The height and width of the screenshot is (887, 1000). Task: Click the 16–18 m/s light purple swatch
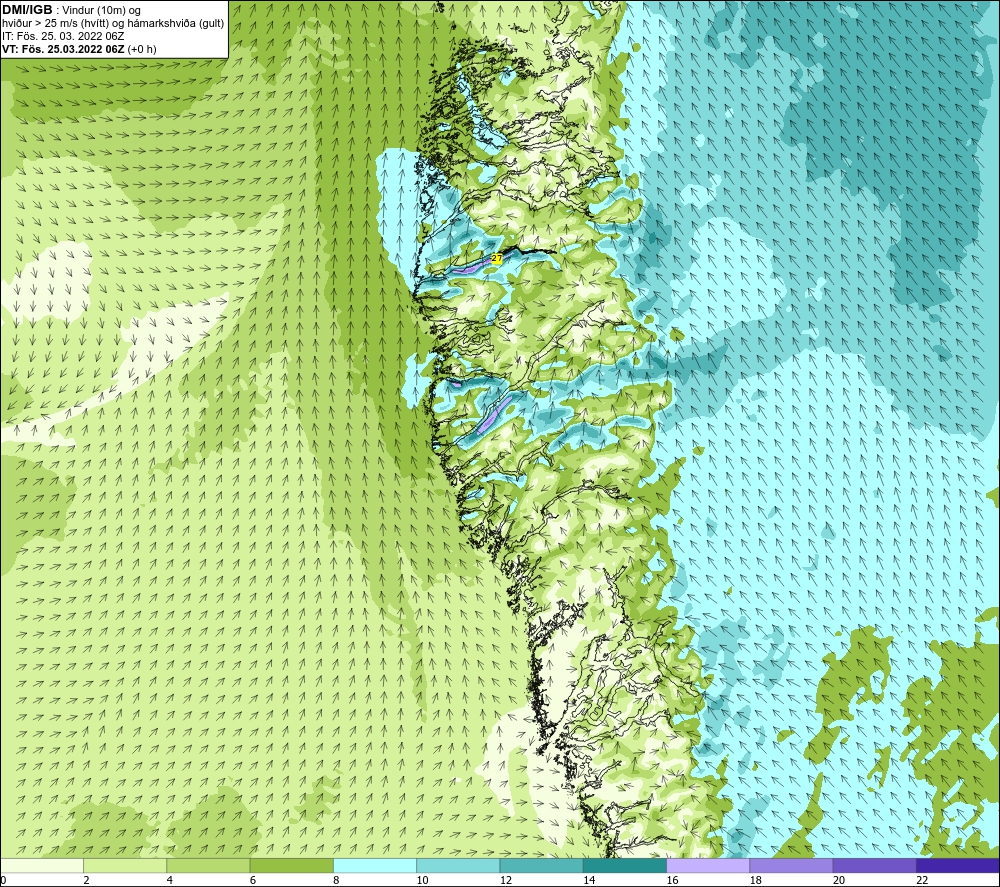(708, 865)
